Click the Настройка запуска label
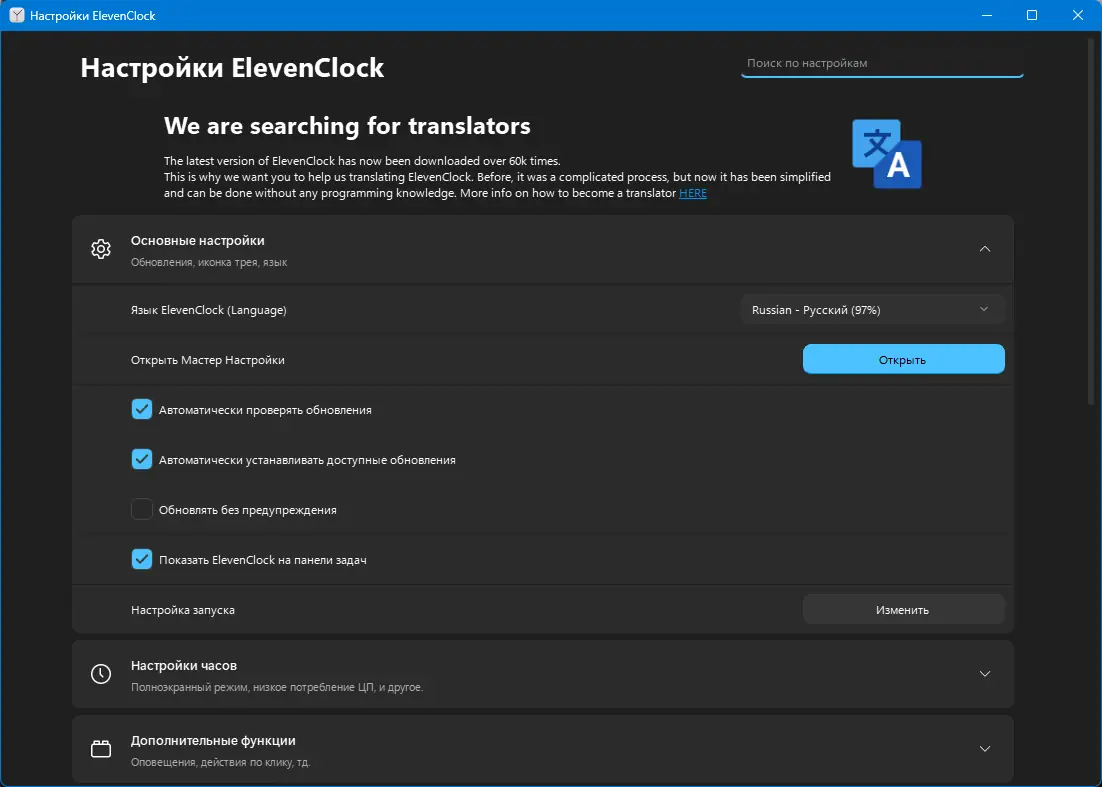1102x787 pixels. point(183,610)
